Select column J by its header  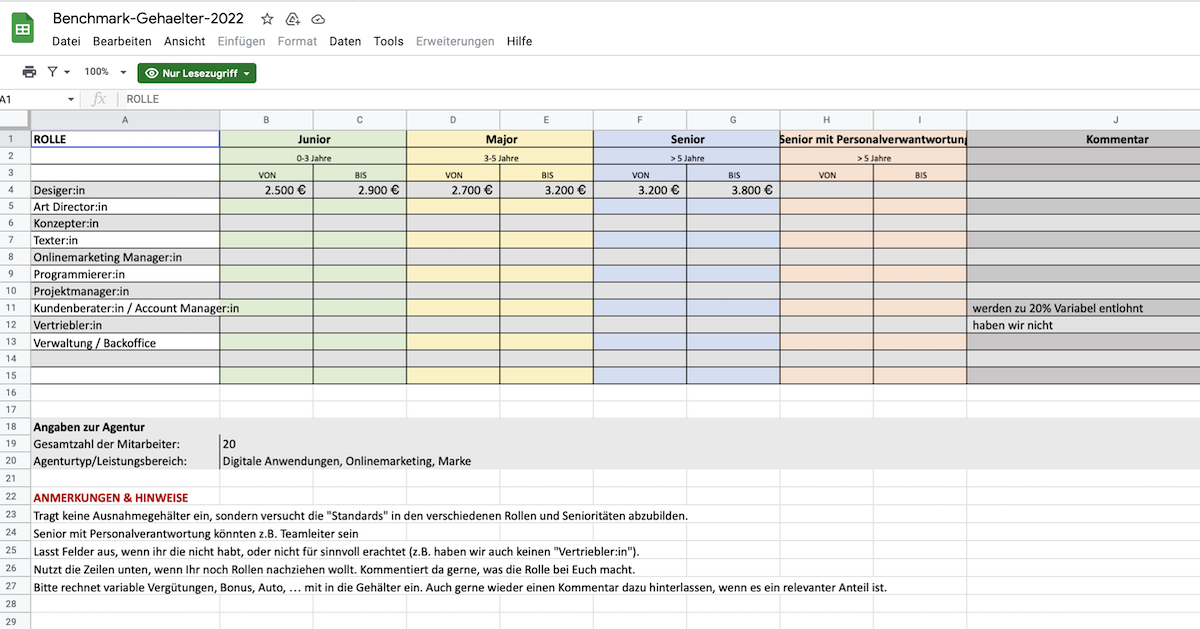click(1084, 120)
